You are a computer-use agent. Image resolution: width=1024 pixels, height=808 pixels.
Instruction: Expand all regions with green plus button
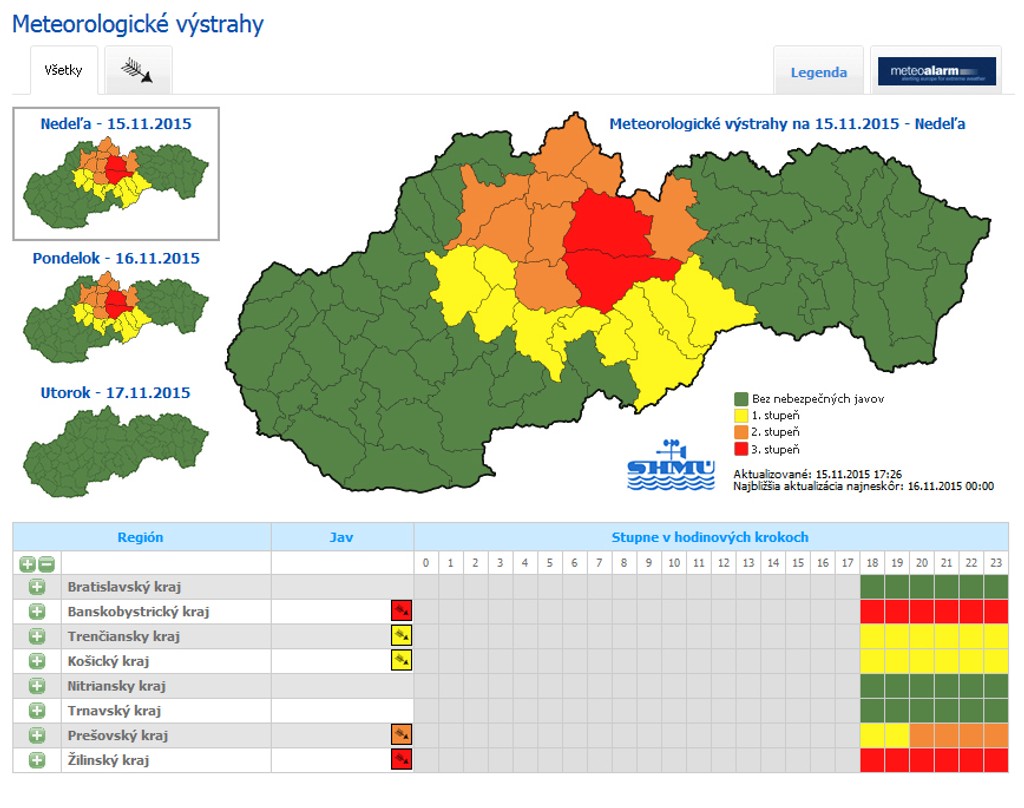click(x=27, y=564)
